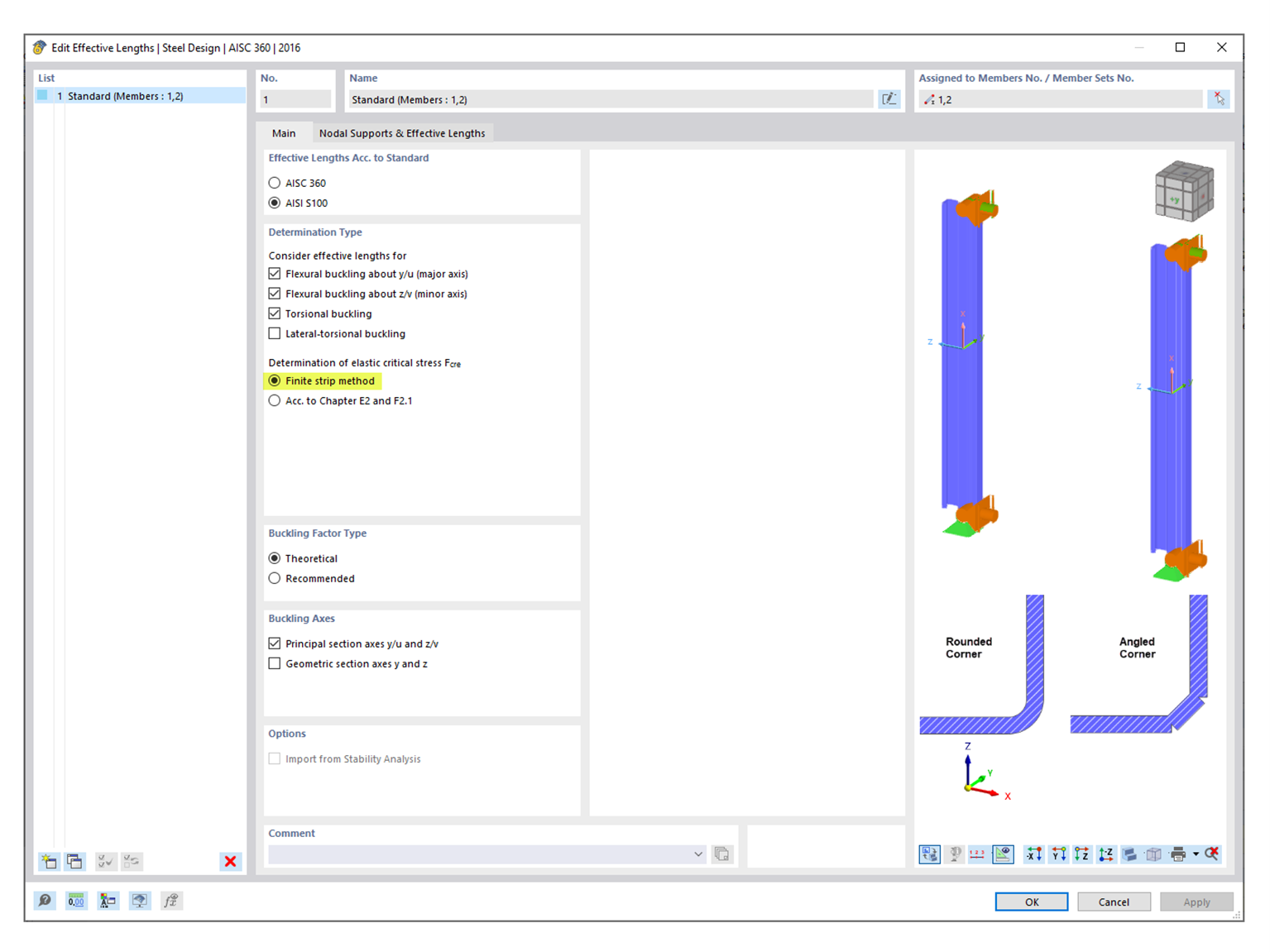The image size is (1270, 952).
Task: Delete the entry with the red X icon
Action: point(230,861)
